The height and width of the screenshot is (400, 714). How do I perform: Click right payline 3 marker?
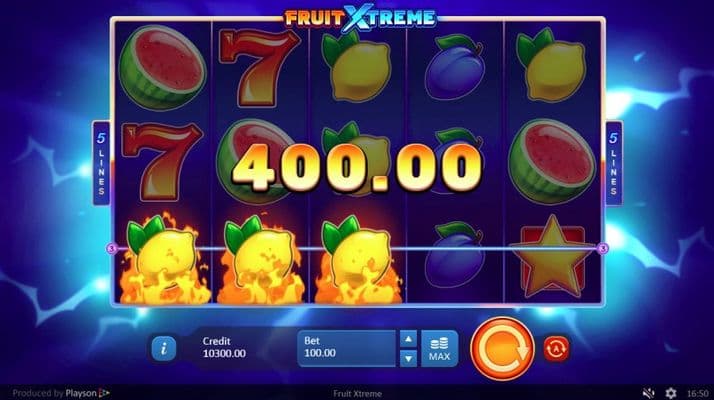point(603,248)
